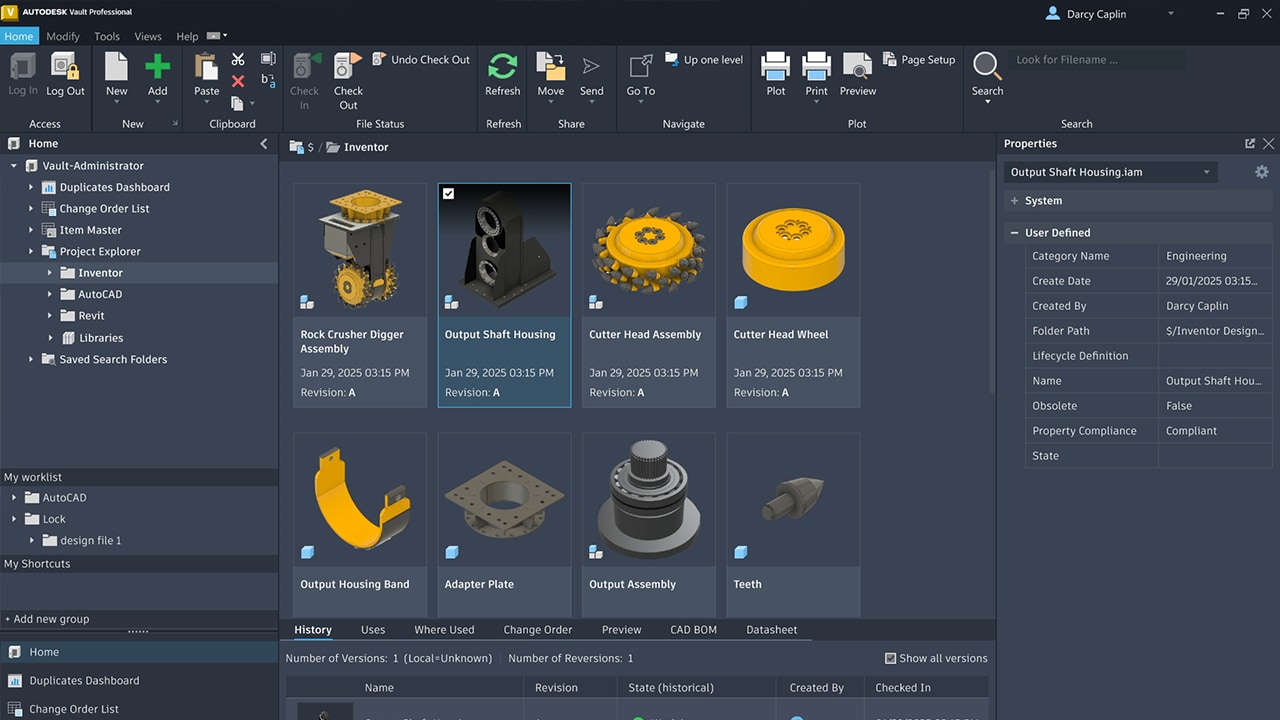Open the Modify ribbon tab

pos(63,36)
